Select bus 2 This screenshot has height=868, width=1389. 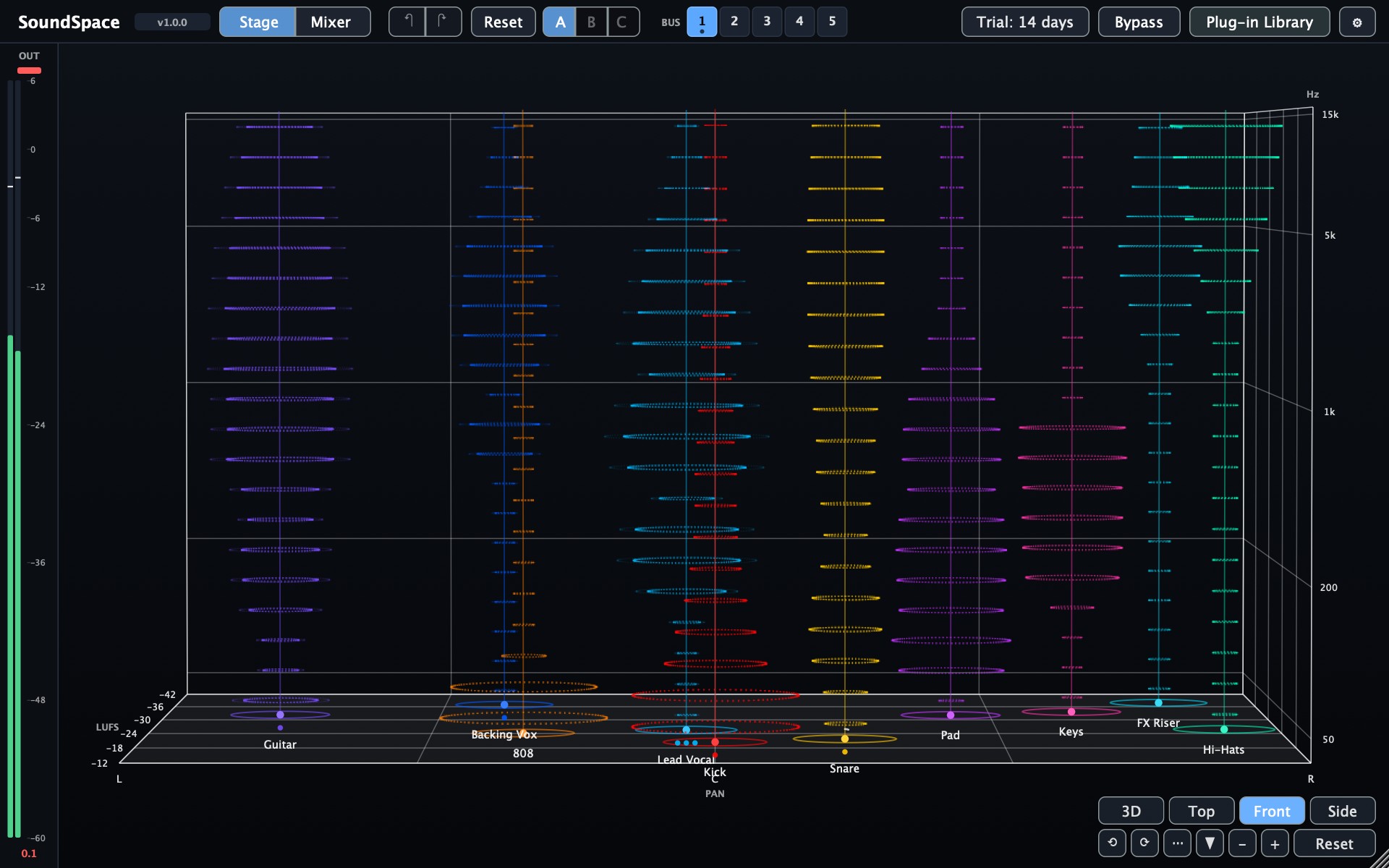(734, 22)
